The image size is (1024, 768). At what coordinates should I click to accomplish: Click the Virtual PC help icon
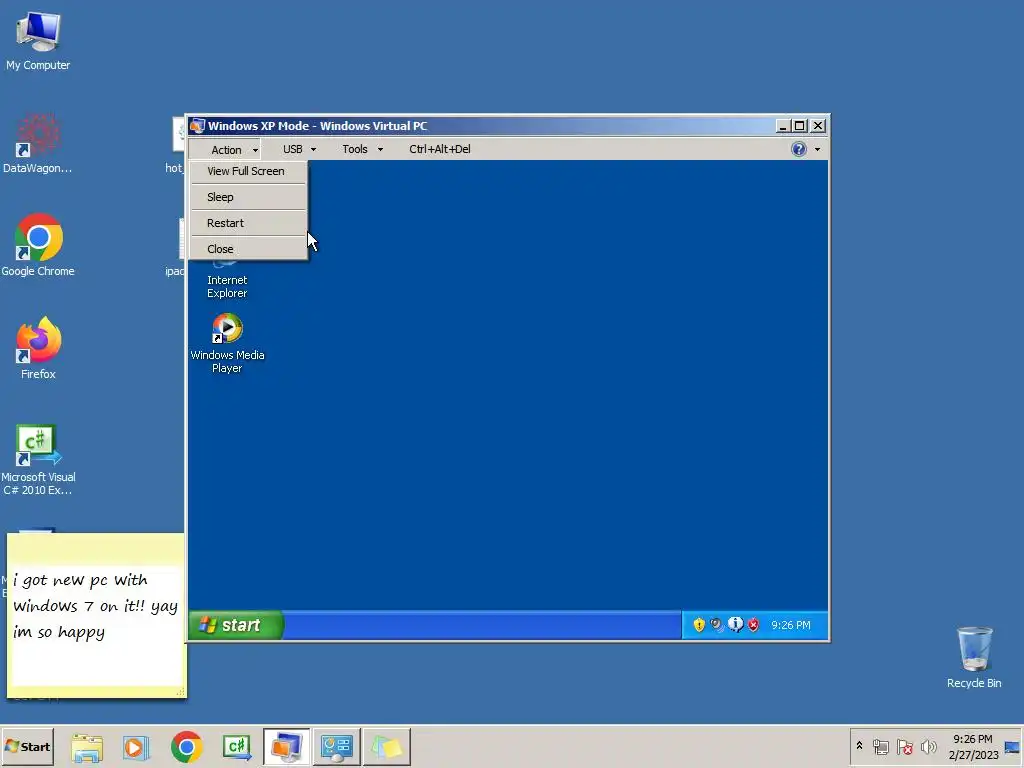[x=798, y=150]
